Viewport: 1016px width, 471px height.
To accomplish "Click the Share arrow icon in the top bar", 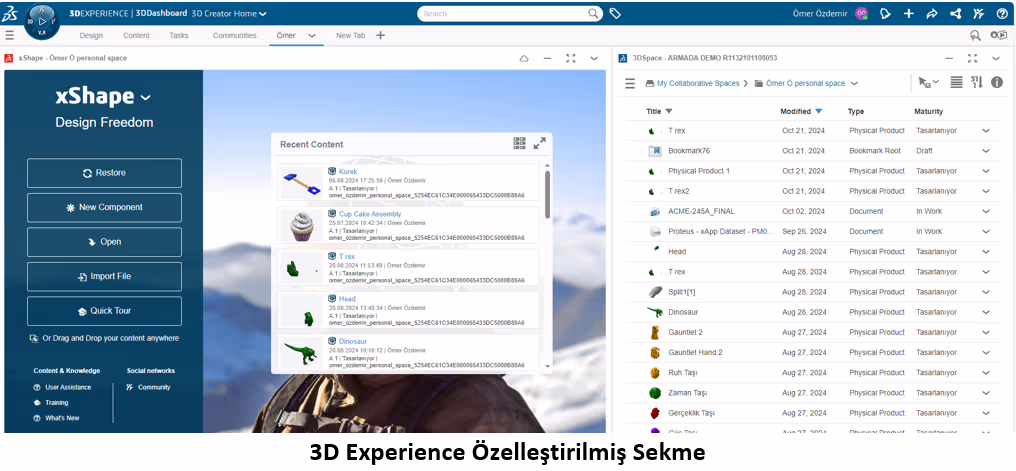I will [932, 13].
